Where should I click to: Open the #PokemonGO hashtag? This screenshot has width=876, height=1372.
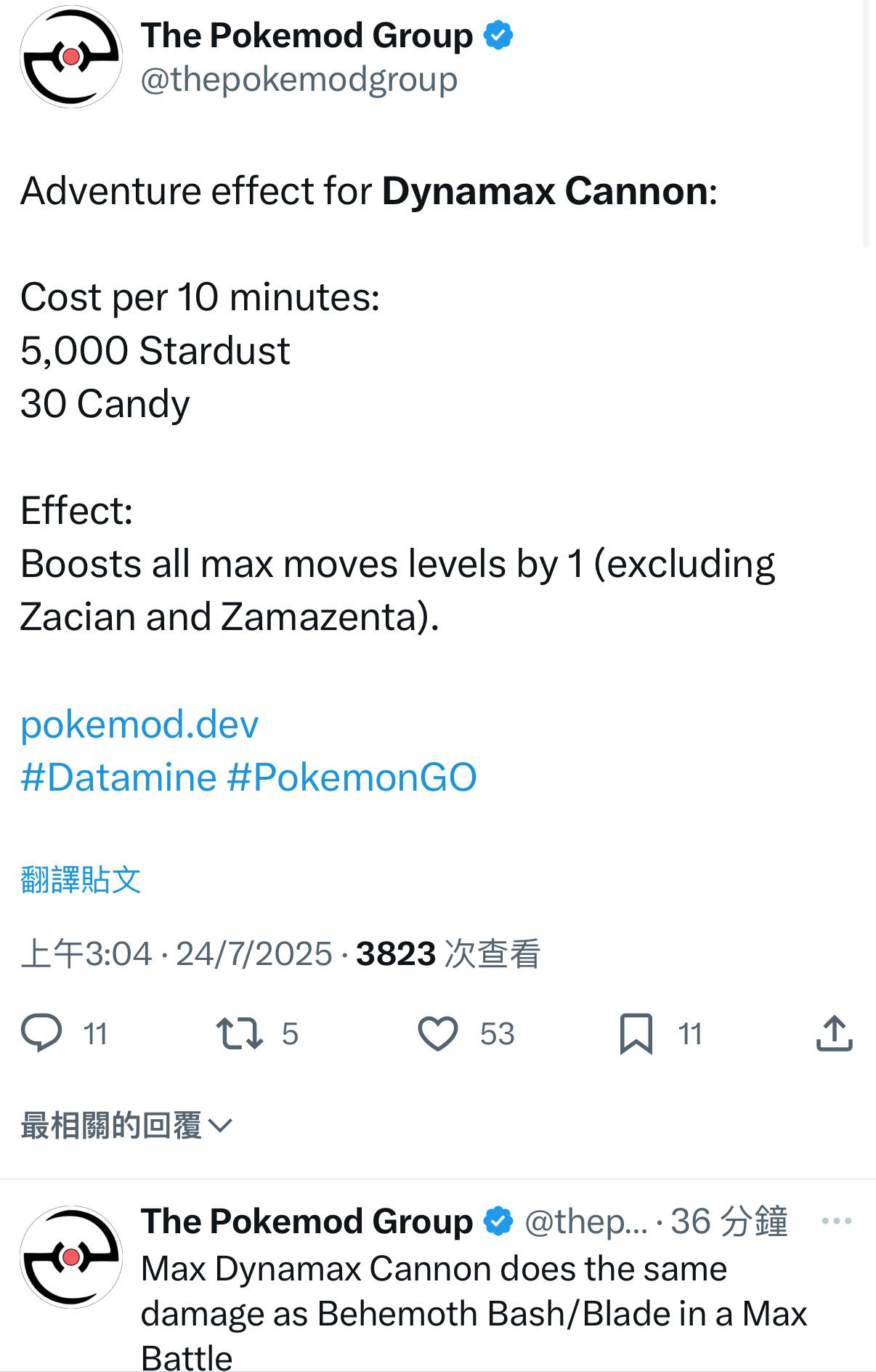(x=352, y=777)
